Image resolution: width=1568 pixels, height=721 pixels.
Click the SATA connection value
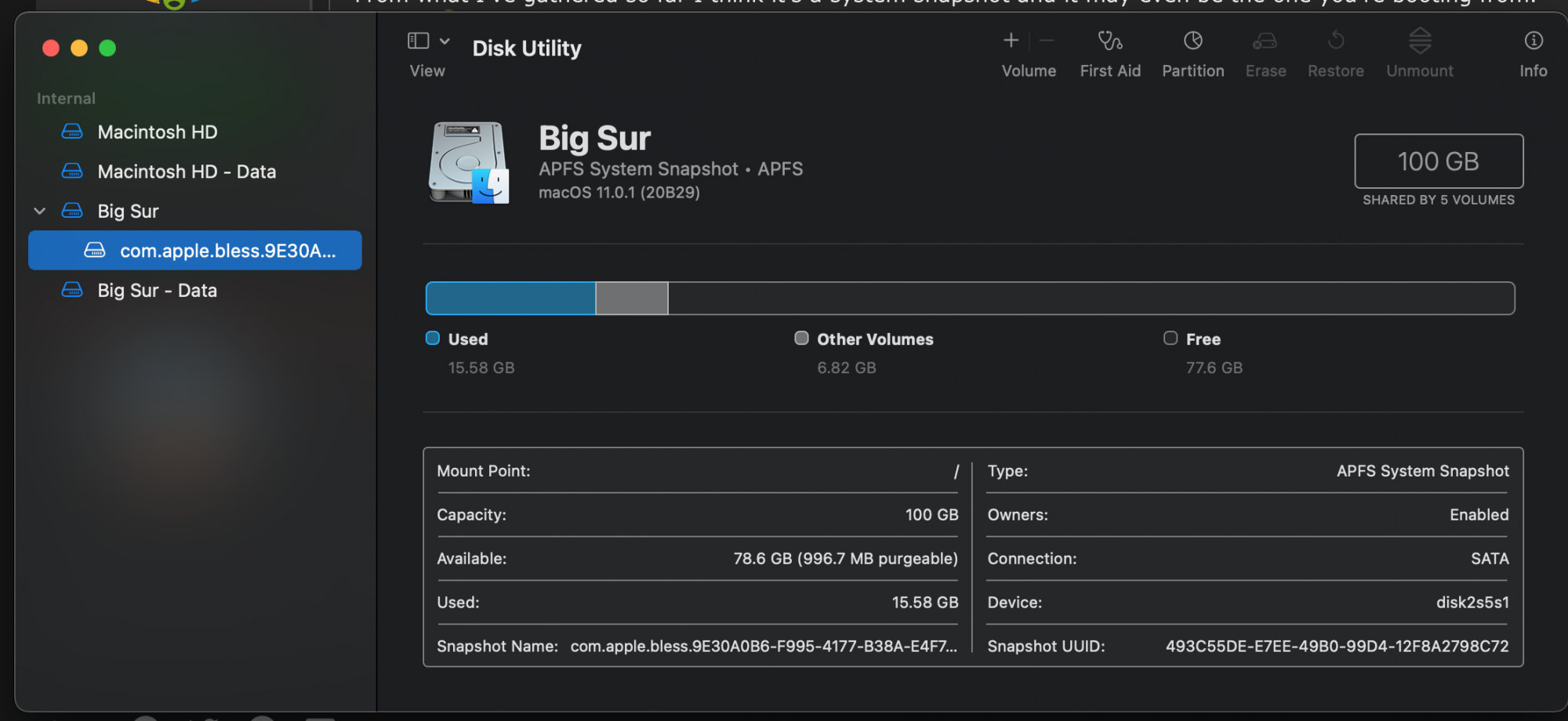[1490, 559]
